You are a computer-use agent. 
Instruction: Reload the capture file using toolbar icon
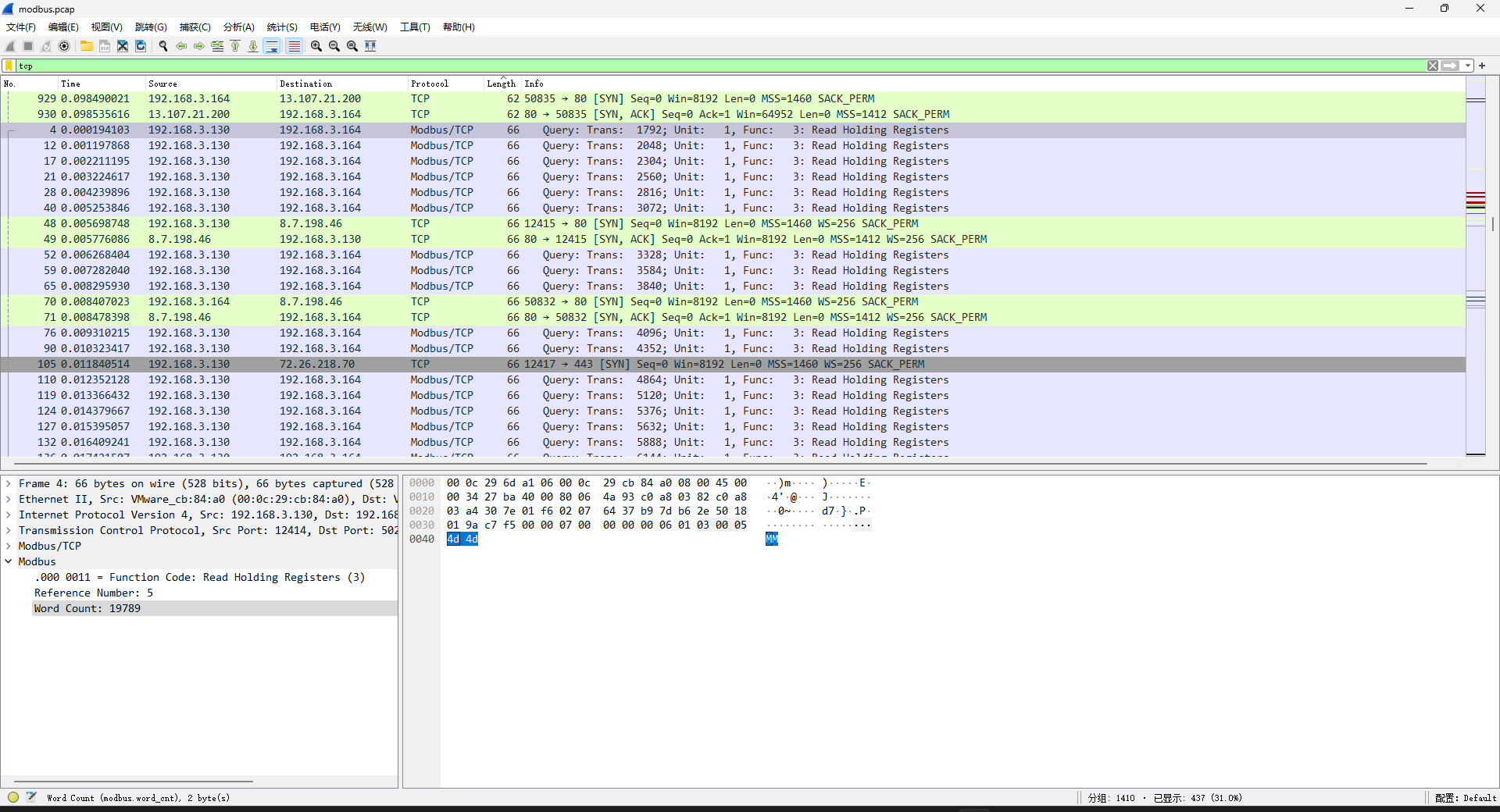click(141, 46)
